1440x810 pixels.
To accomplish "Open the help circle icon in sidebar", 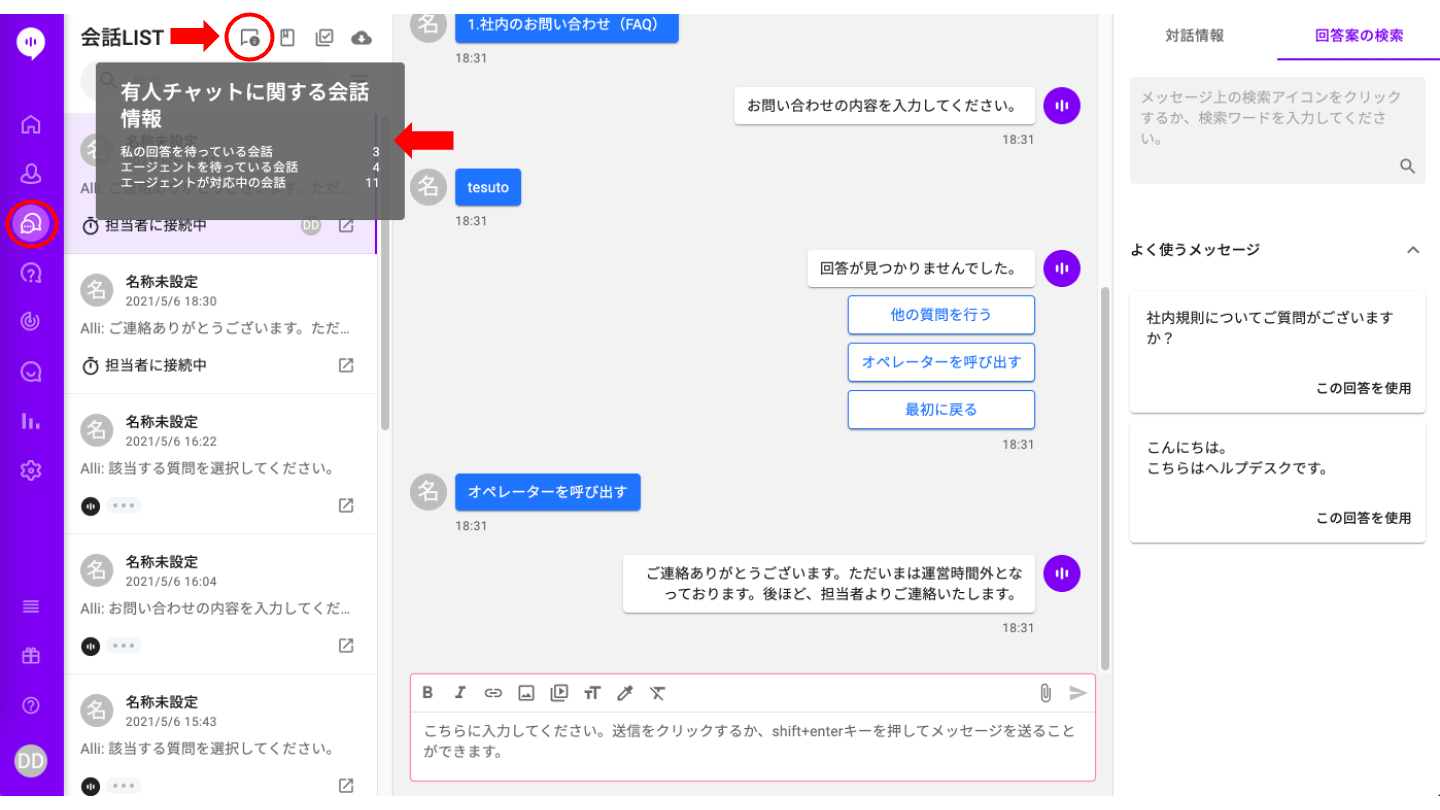I will 31,706.
